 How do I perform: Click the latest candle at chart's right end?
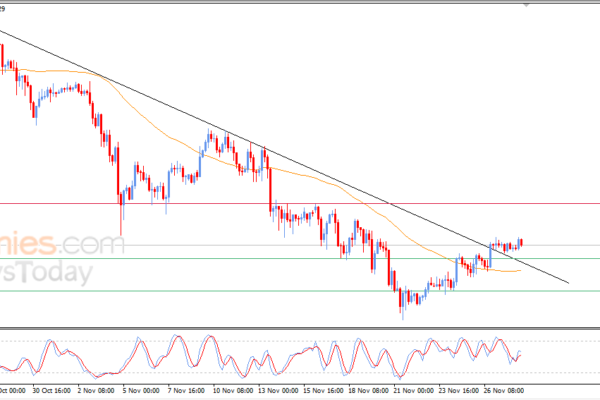pyautogui.click(x=520, y=242)
